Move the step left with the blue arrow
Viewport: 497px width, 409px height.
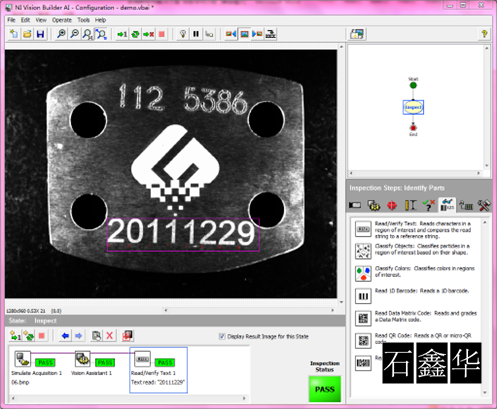65,336
